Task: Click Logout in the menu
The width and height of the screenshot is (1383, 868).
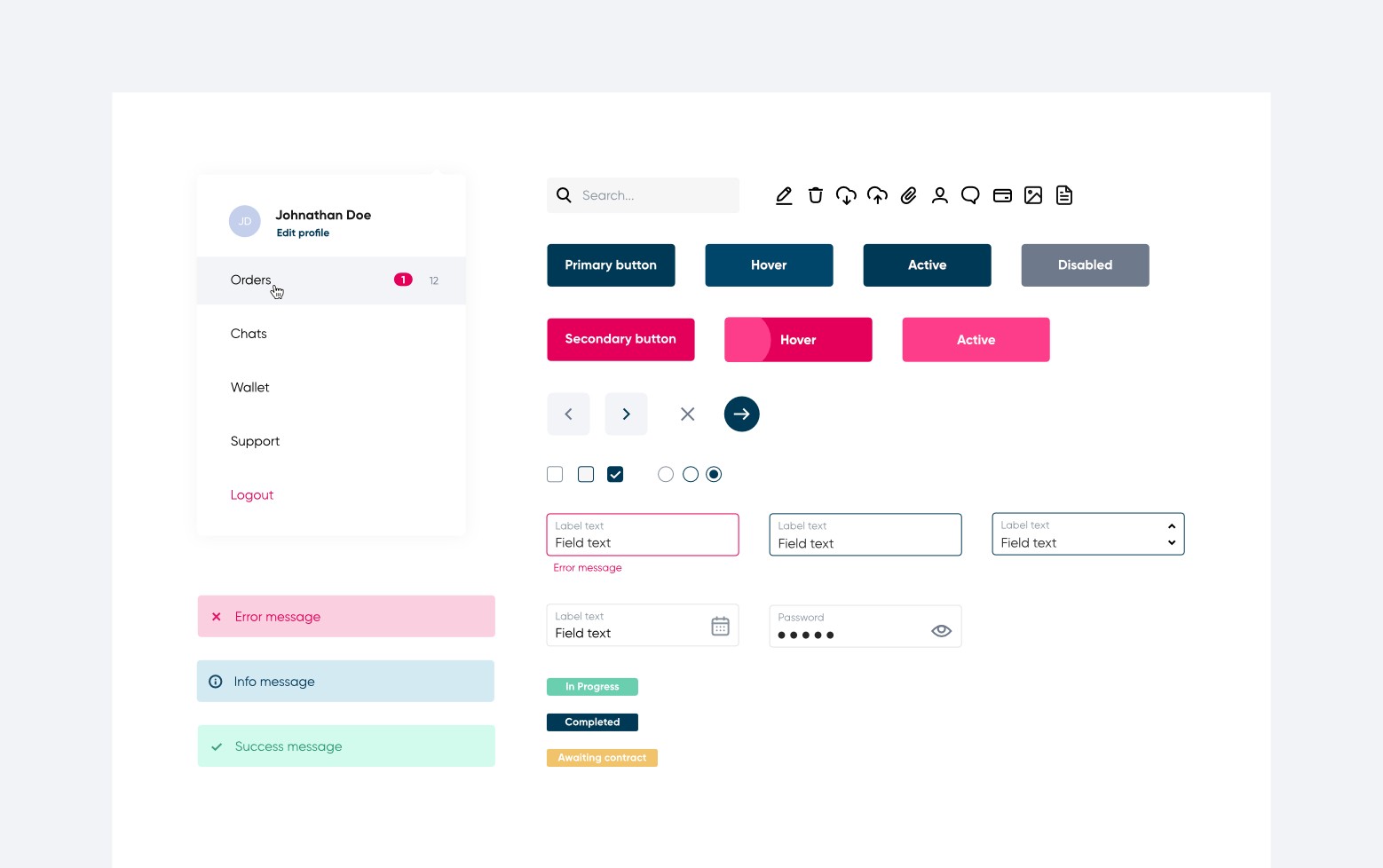Action: [252, 494]
